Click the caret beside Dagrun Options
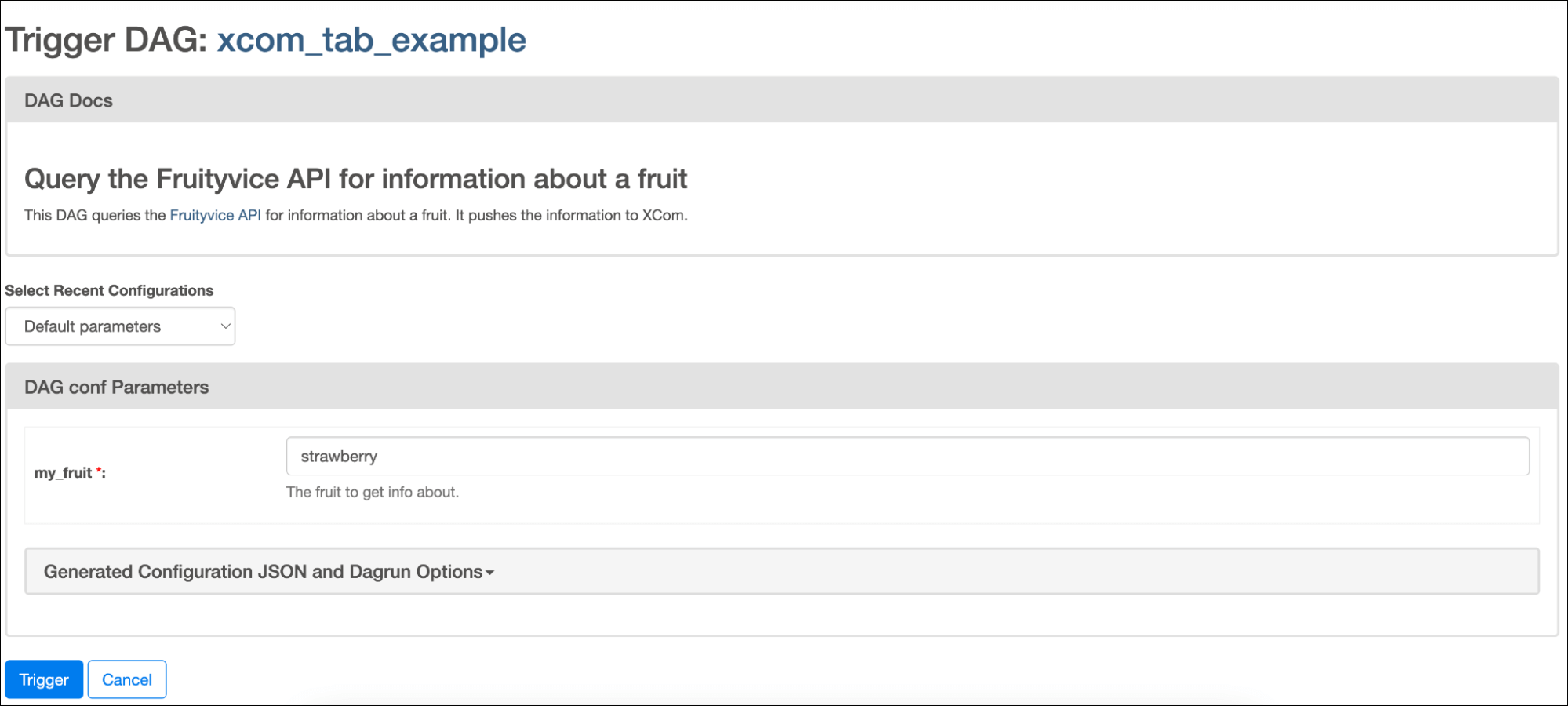This screenshot has height=706, width=1568. 490,573
